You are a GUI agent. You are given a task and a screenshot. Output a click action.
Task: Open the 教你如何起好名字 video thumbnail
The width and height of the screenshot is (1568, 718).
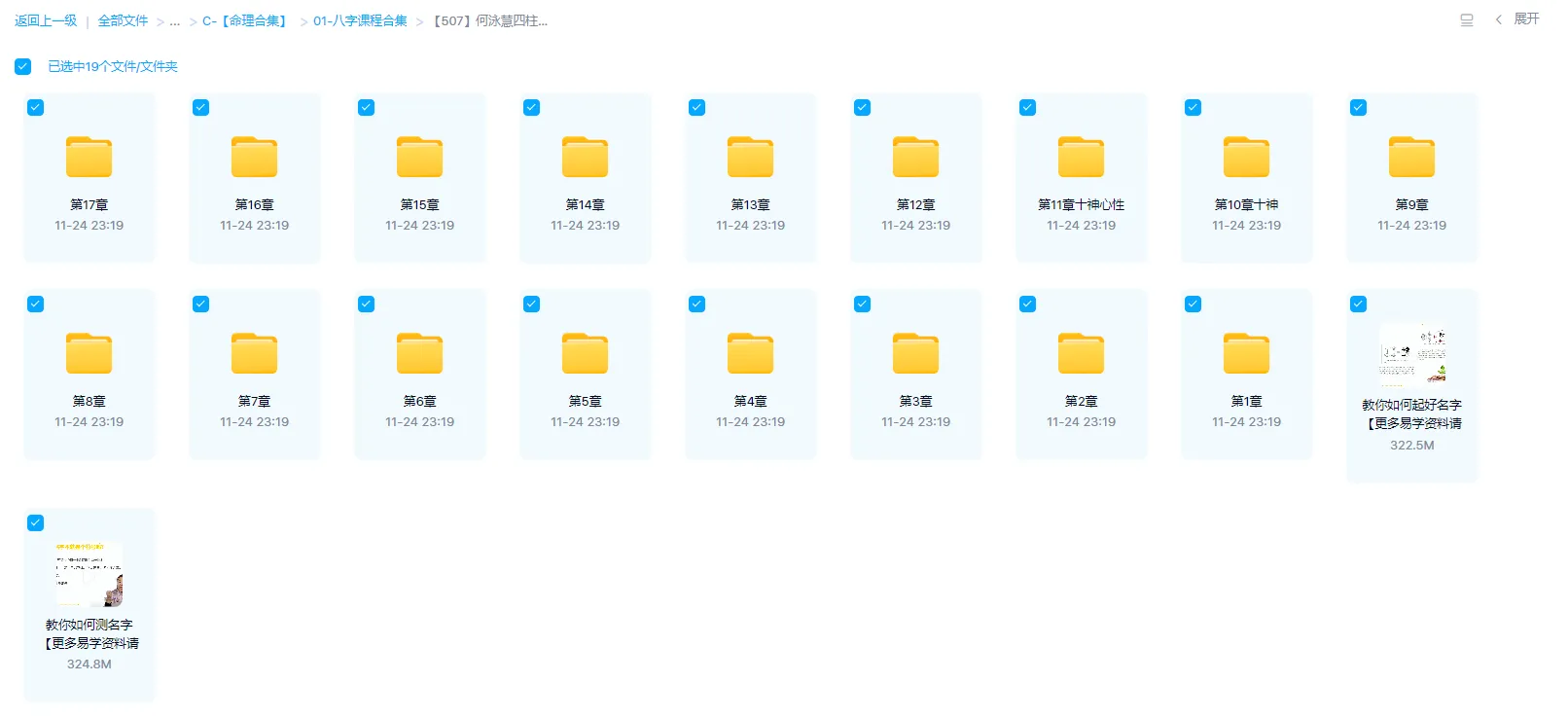[1411, 355]
